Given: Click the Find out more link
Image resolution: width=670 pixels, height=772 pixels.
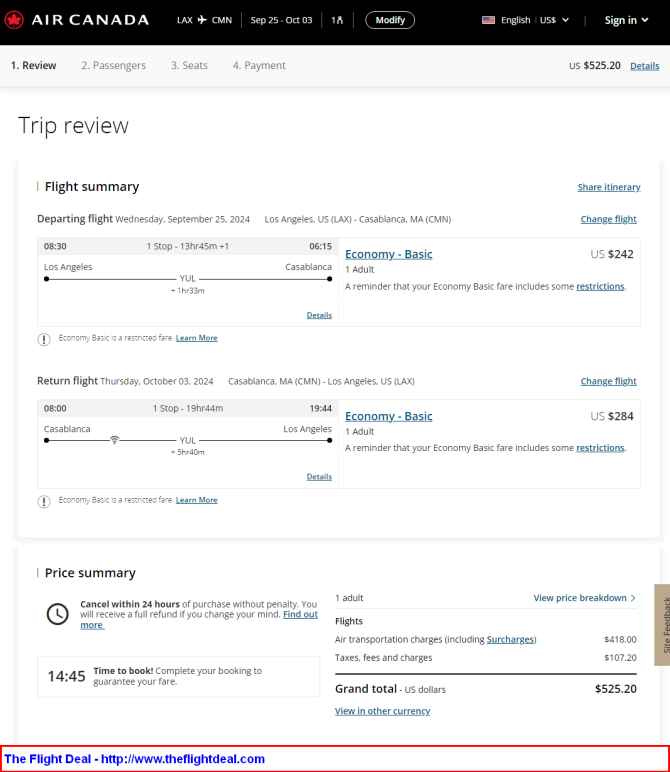Looking at the screenshot, I should point(300,614).
